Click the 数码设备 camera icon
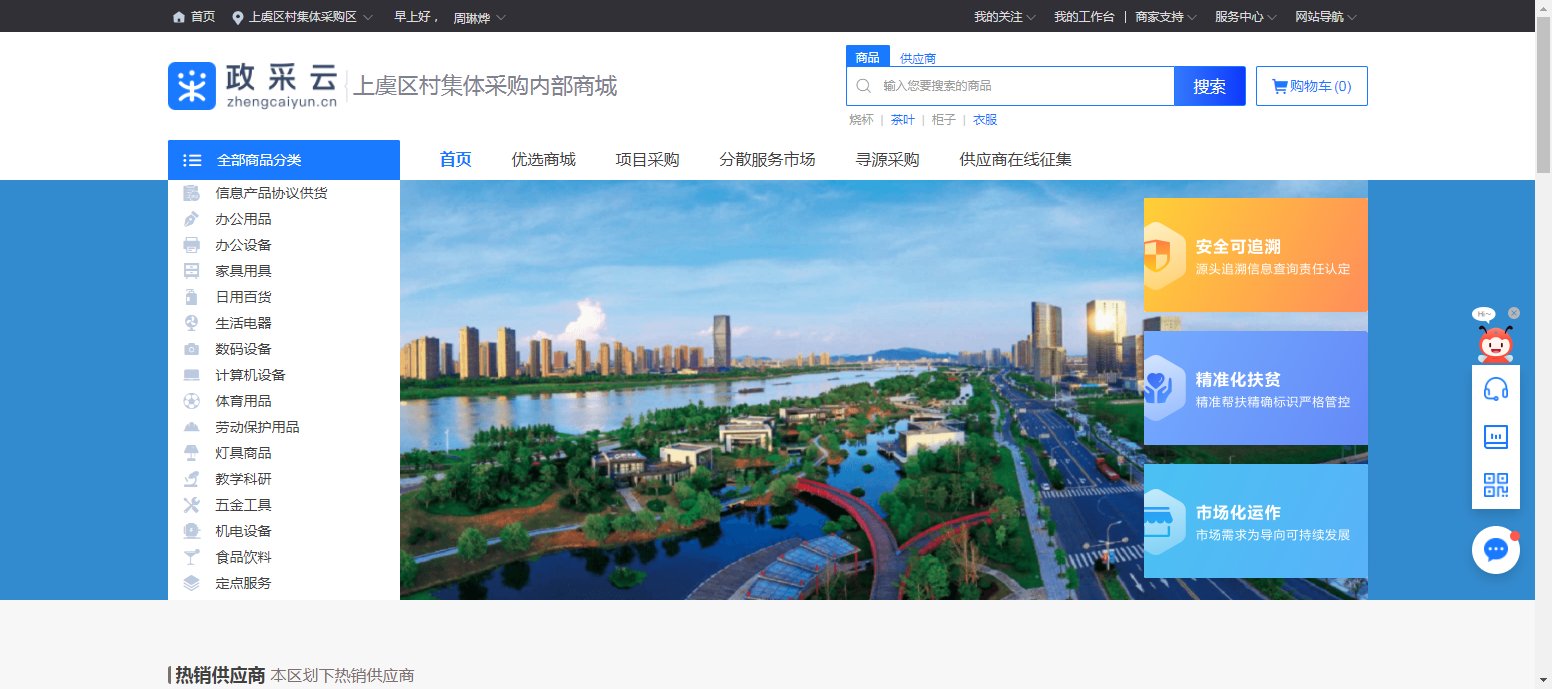This screenshot has width=1552, height=689. coord(191,349)
